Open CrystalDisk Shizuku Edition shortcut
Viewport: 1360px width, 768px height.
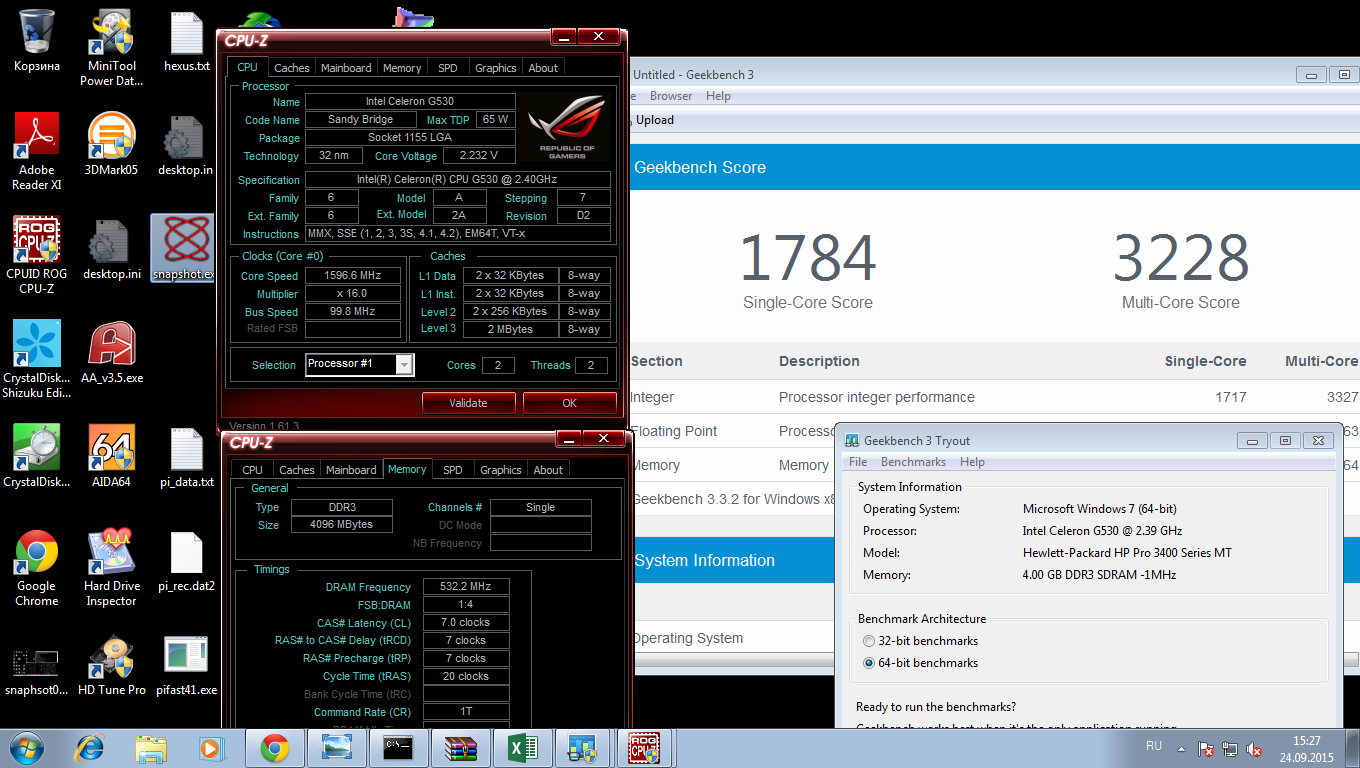(36, 359)
